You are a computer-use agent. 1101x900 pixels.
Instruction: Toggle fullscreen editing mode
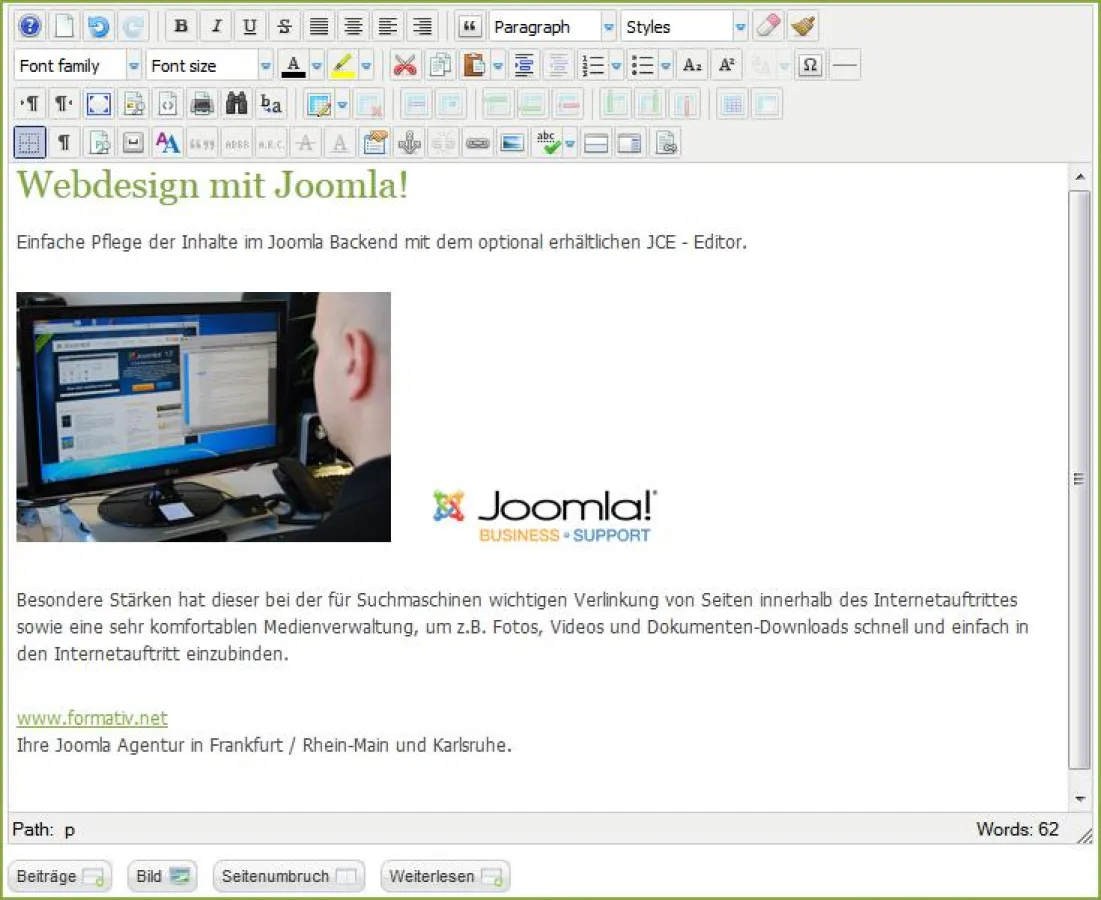pyautogui.click(x=98, y=103)
